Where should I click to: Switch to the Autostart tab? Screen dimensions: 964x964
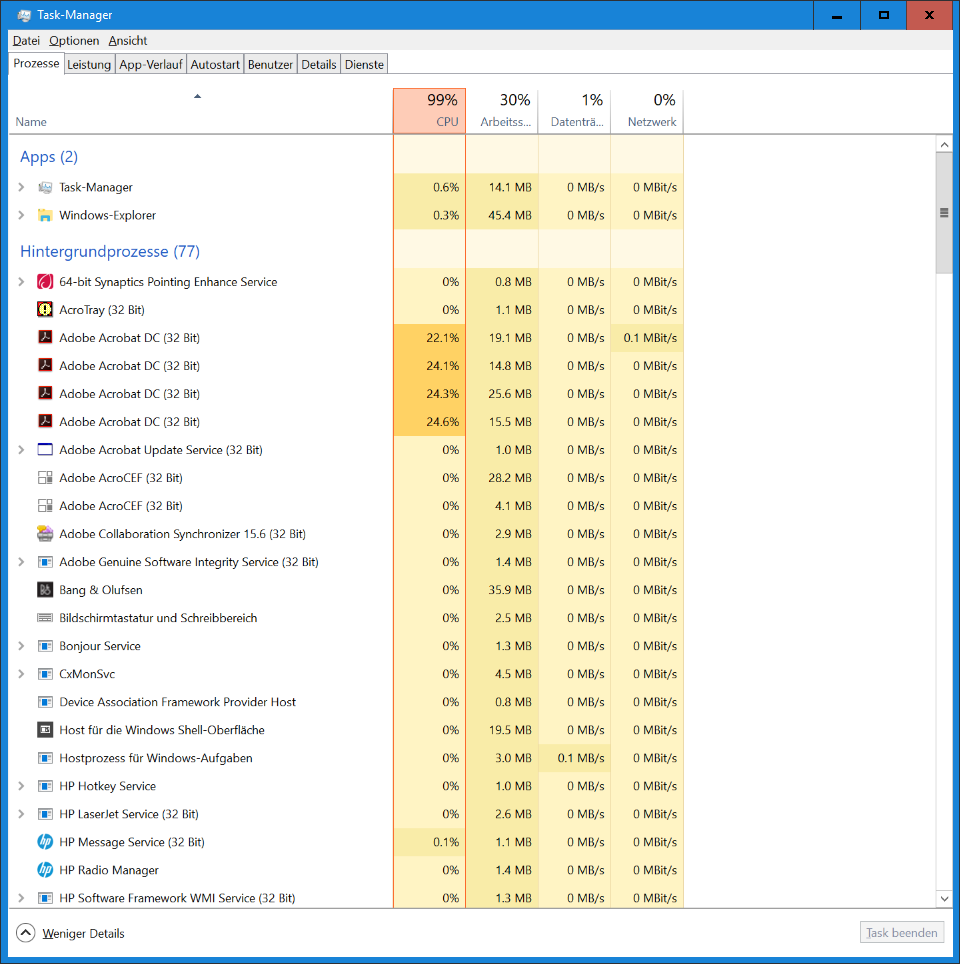215,65
